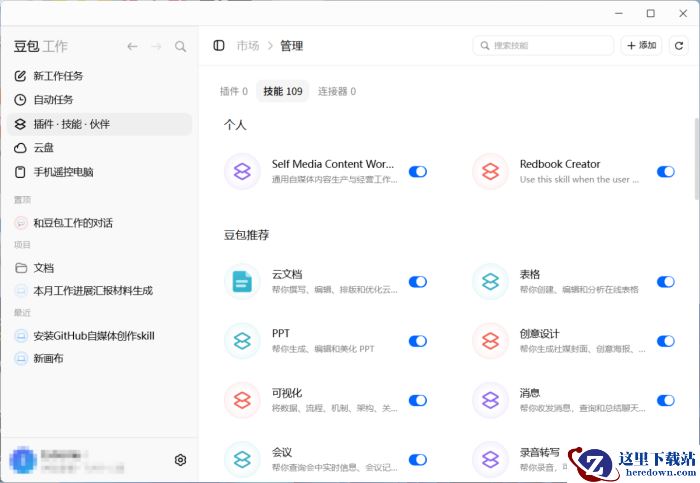This screenshot has height=483, width=700.
Task: Open 新工作任务 in sidebar
Action: pyautogui.click(x=100, y=76)
